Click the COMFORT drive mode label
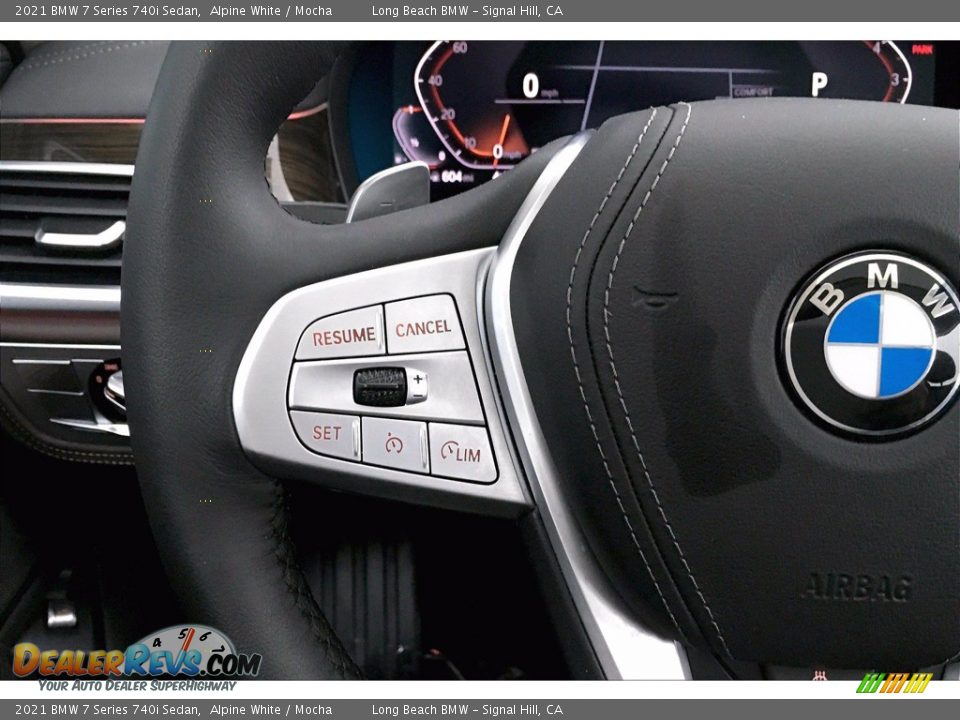This screenshot has height=720, width=960. coord(754,92)
